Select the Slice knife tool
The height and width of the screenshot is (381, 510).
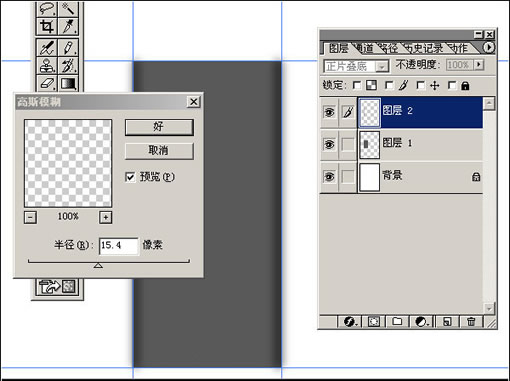pyautogui.click(x=68, y=26)
